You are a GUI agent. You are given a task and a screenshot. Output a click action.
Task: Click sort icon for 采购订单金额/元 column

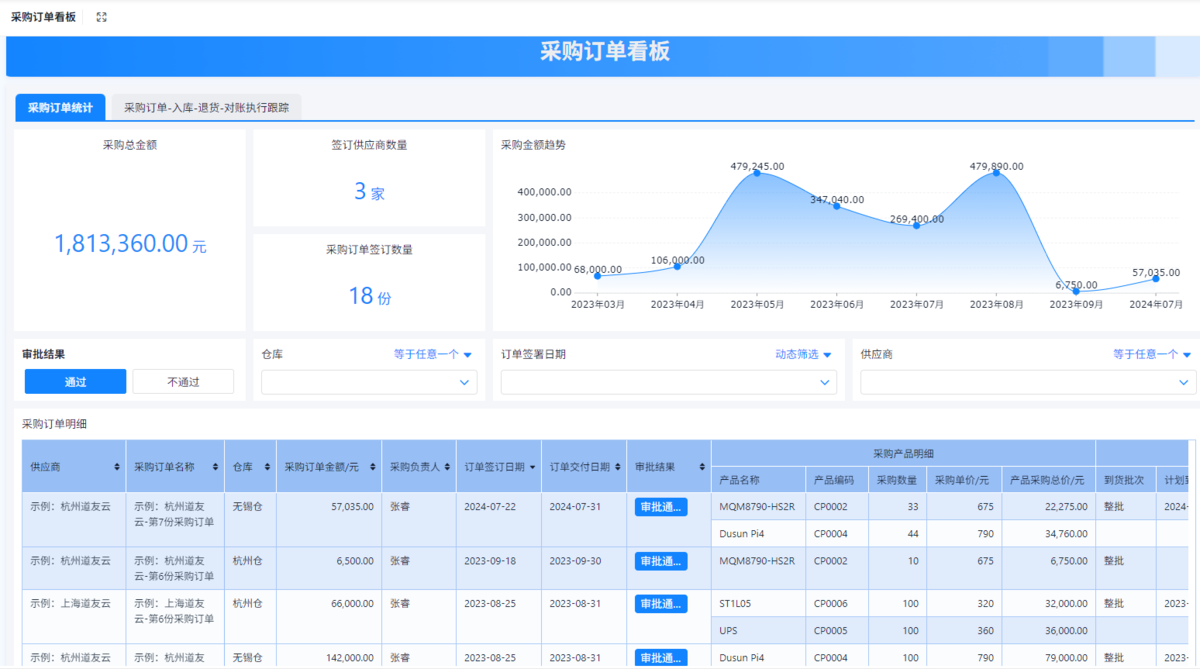pos(372,467)
